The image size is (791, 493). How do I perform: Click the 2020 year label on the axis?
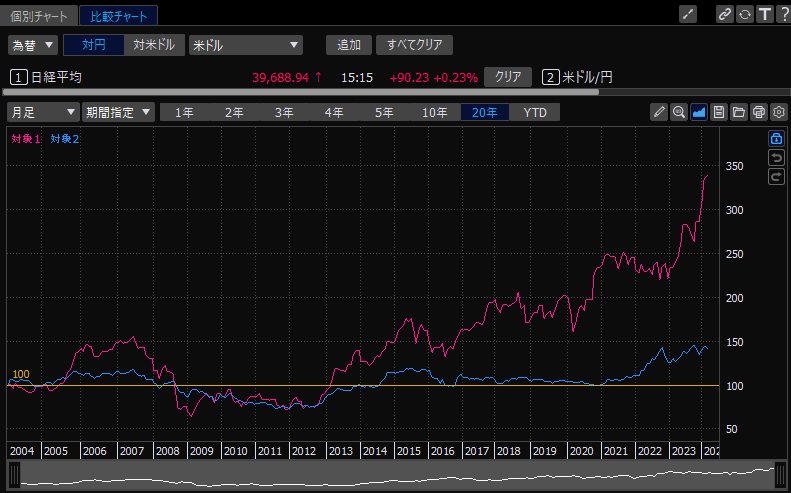(582, 451)
